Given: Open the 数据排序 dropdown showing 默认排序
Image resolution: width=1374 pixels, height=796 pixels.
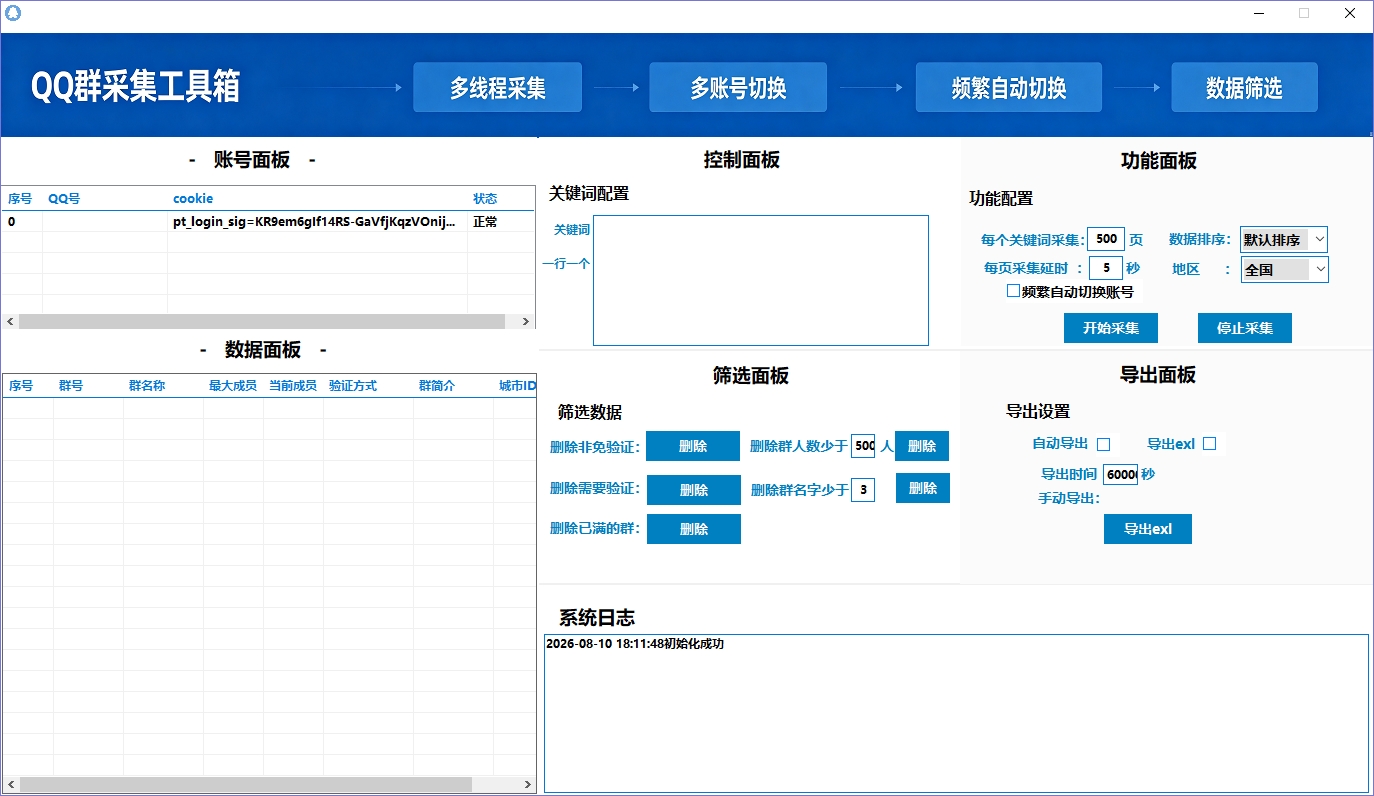Looking at the screenshot, I should point(1284,240).
